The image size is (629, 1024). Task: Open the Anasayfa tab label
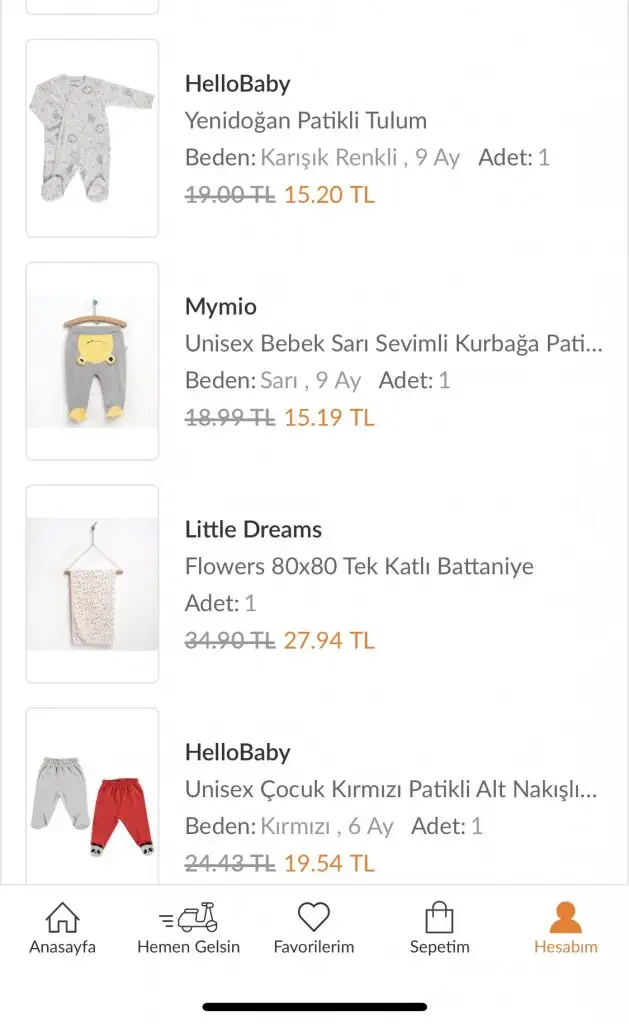62,947
